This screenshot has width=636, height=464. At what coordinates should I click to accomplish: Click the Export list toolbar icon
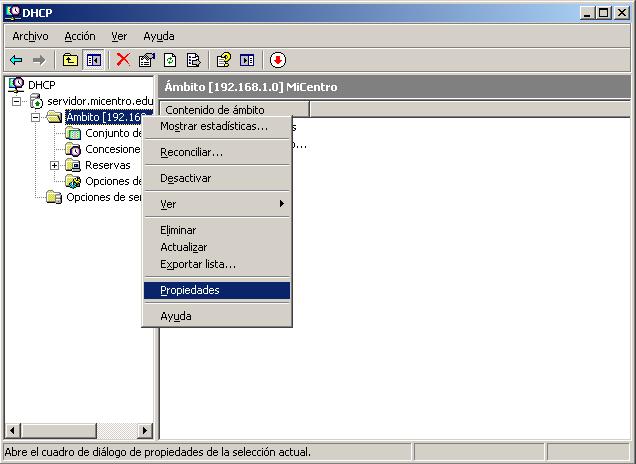193,60
